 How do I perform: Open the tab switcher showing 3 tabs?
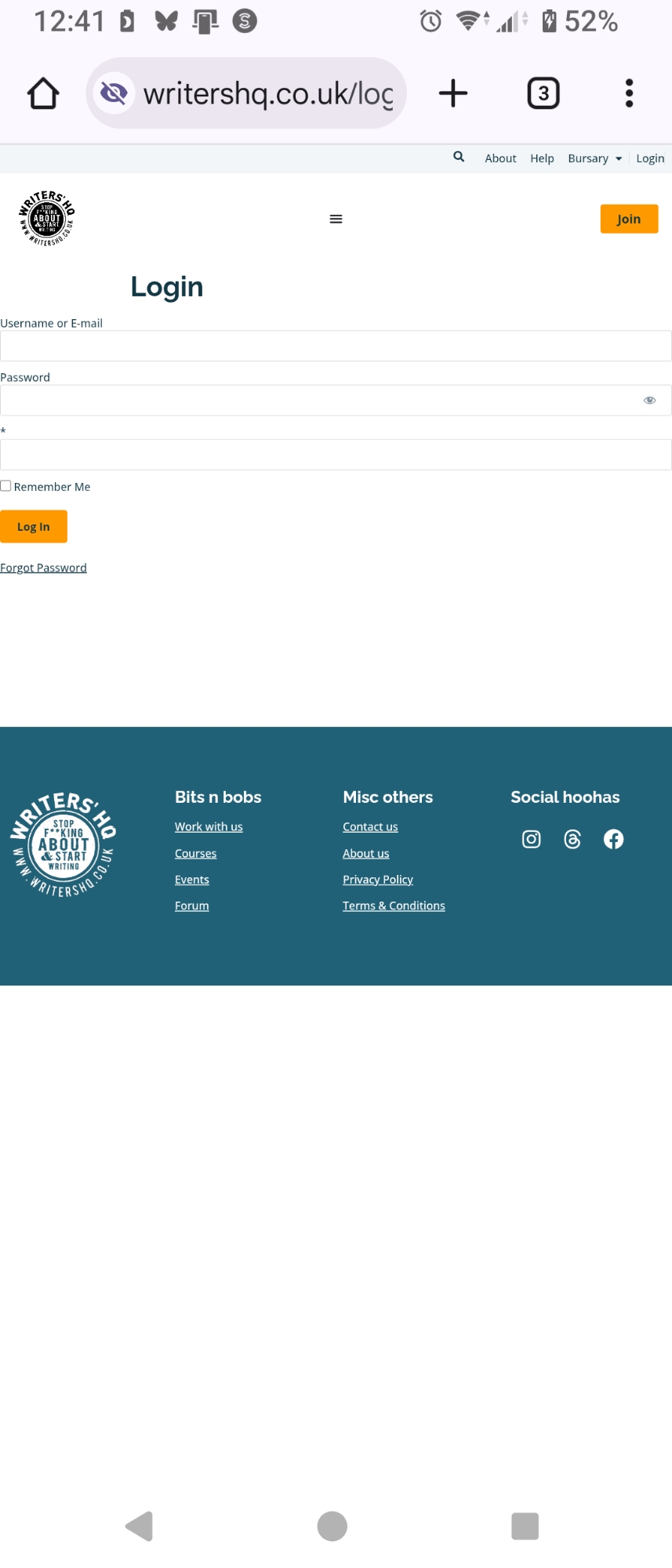(543, 93)
